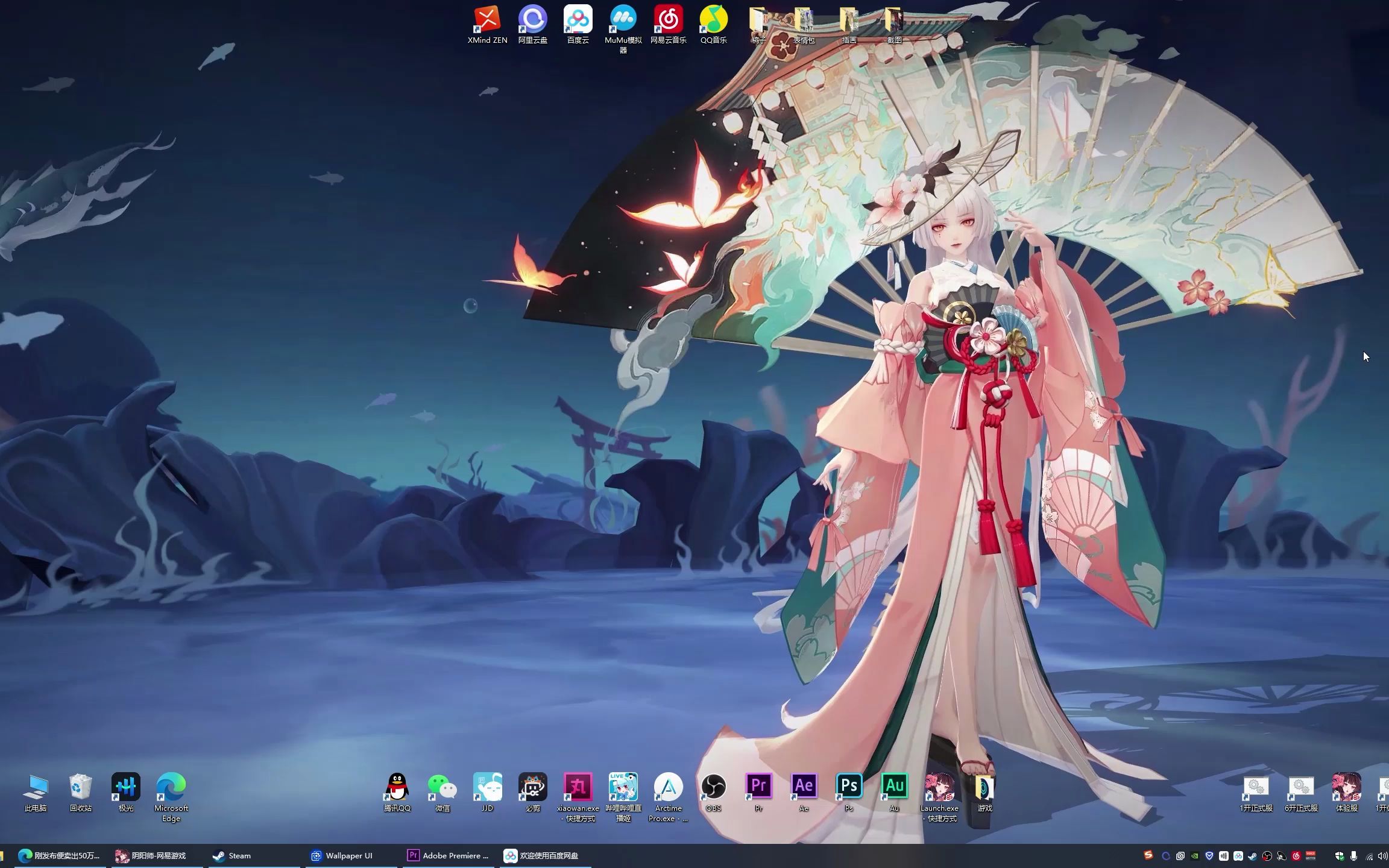Open the 1开正式服 shortcut

click(x=1256, y=793)
